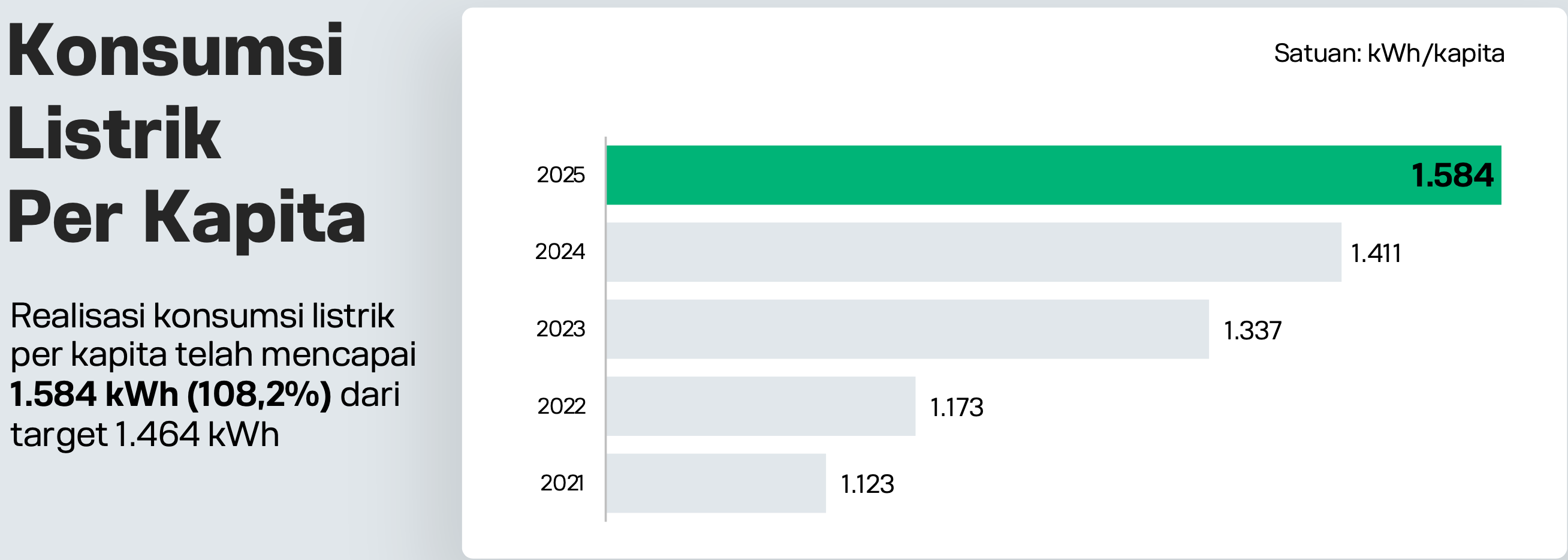
Task: Select the 1.173 value label
Action: [x=957, y=407]
